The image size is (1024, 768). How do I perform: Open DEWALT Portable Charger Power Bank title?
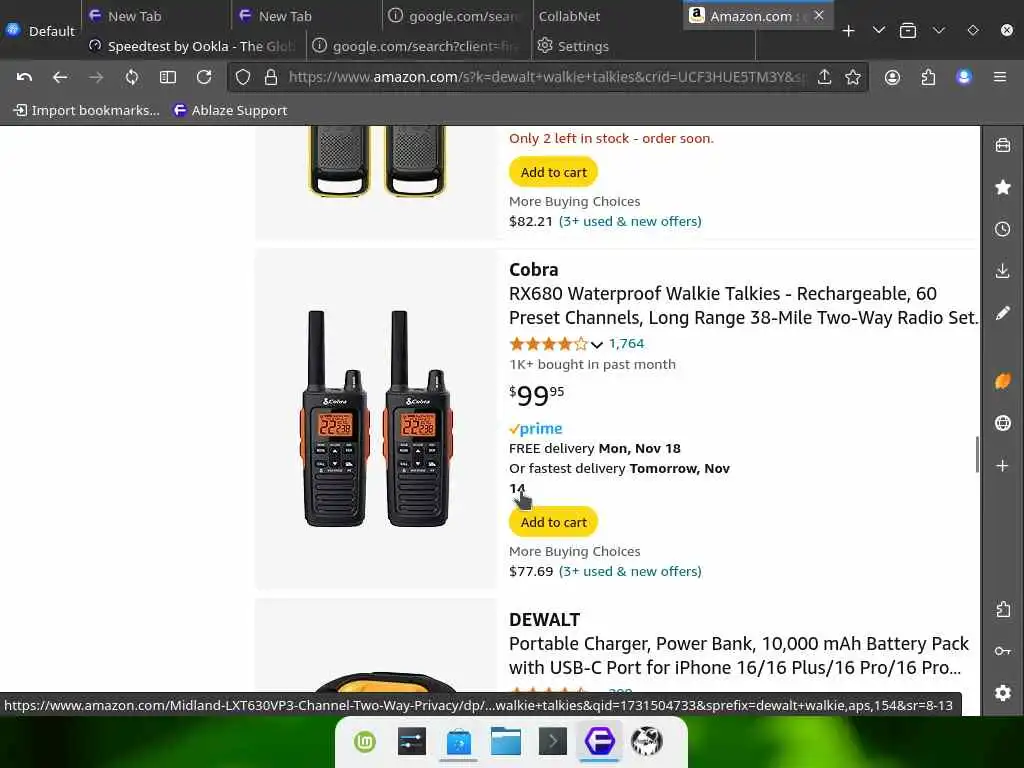(x=739, y=656)
